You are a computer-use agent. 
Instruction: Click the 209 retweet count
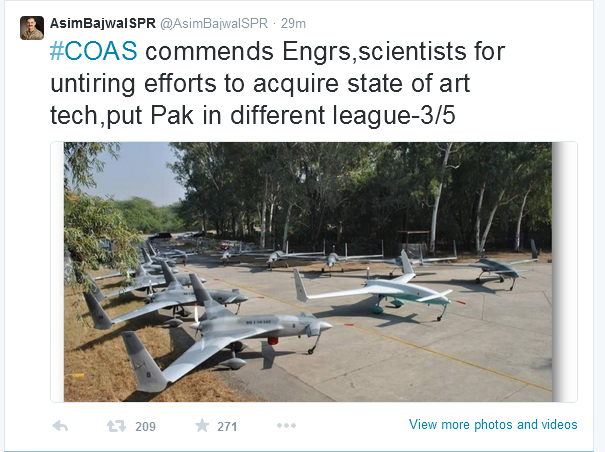145,427
